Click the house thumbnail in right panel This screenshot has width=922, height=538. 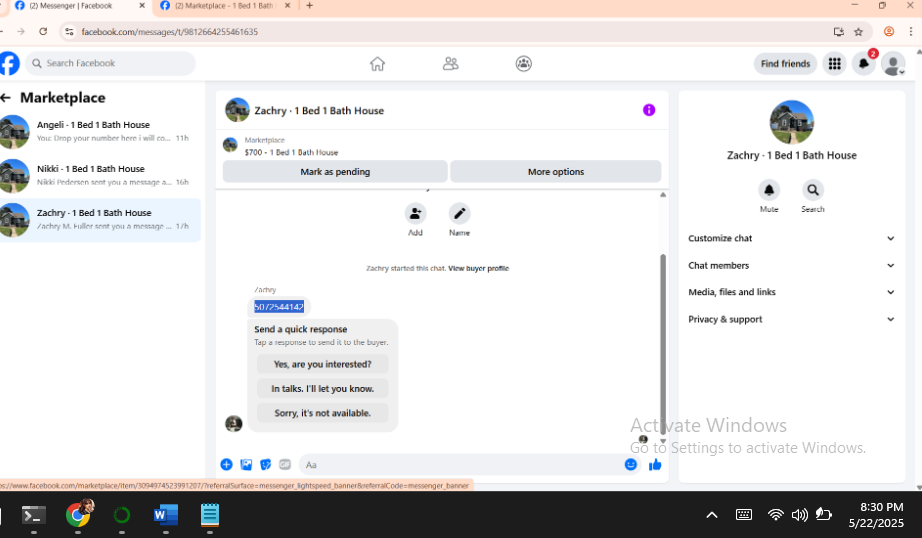(791, 122)
